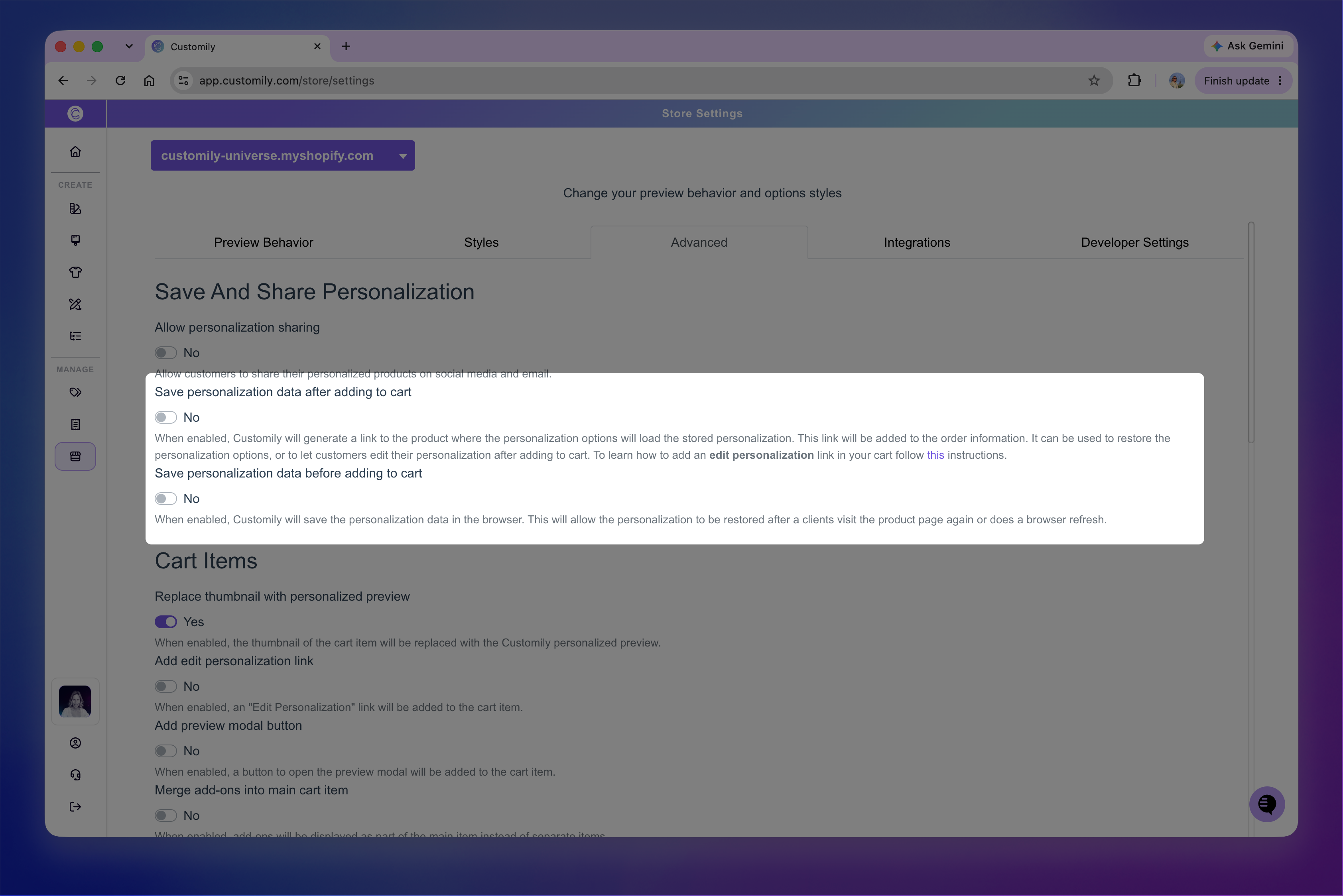
Task: Toggle Merge add-ons into main cart item
Action: pos(165,815)
